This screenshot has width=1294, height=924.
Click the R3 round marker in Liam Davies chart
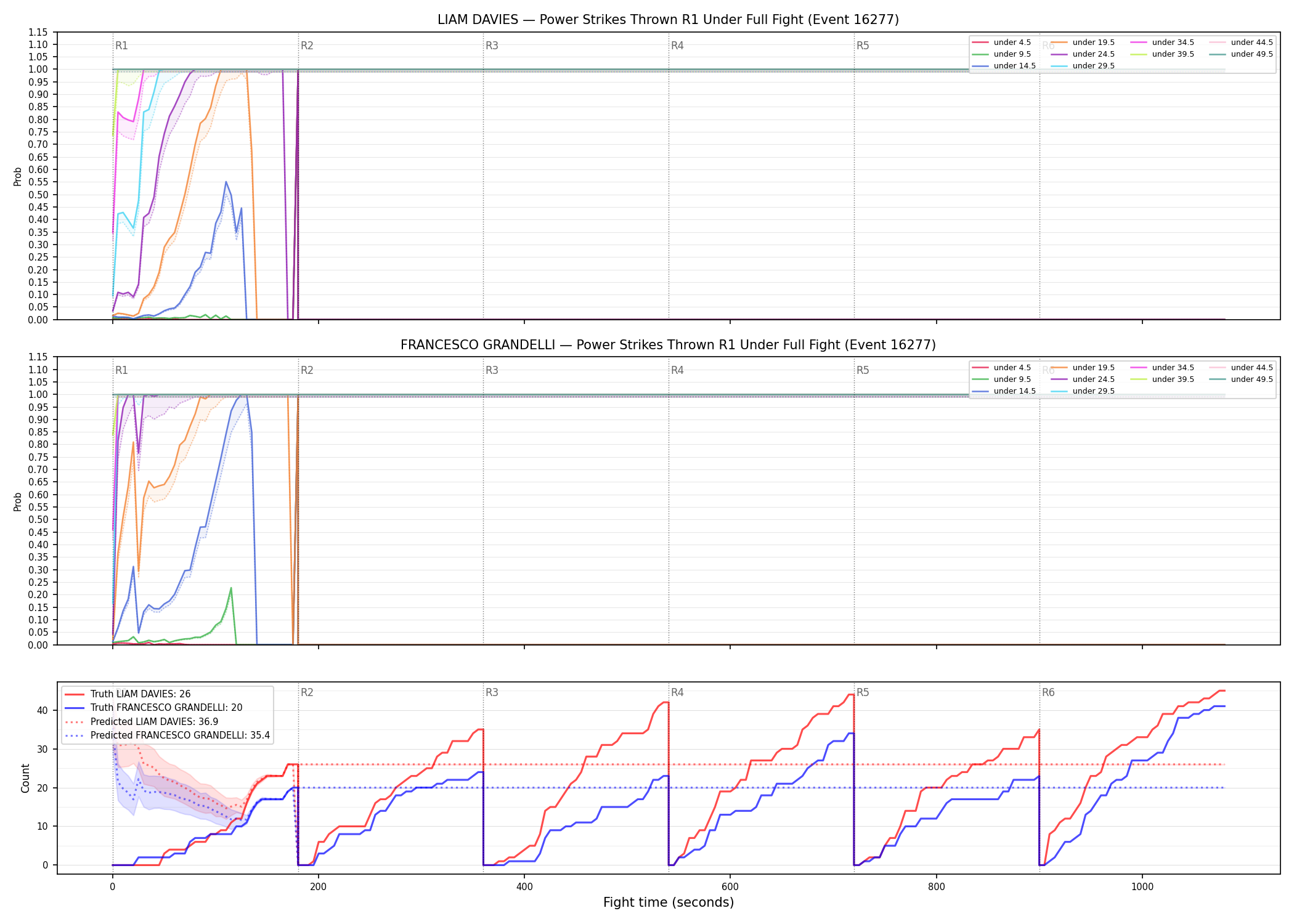(492, 46)
